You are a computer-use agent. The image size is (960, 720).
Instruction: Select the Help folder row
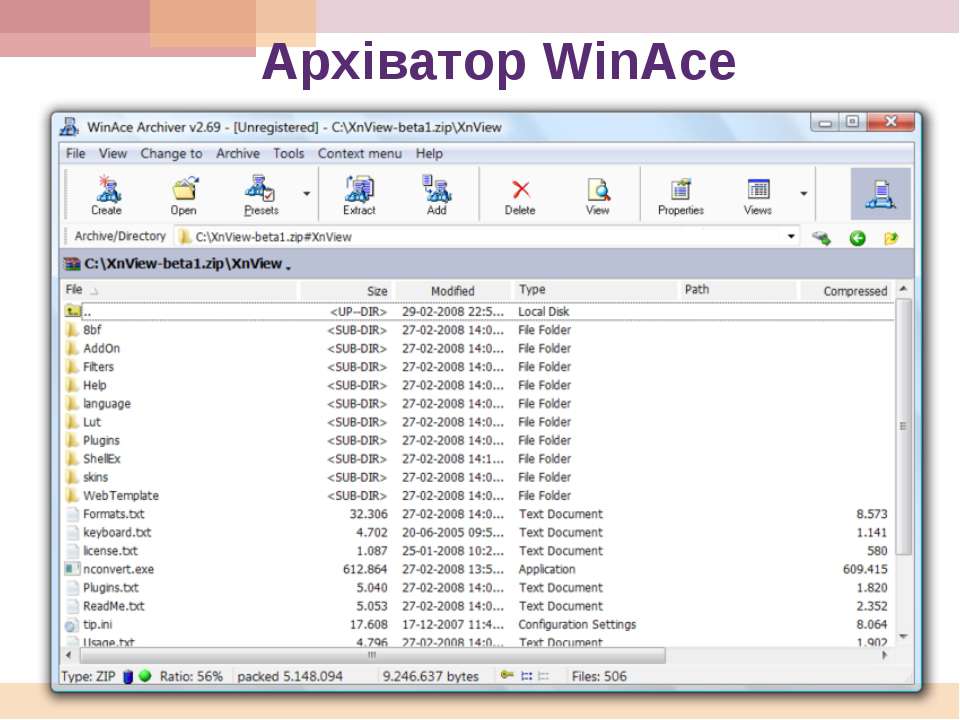[x=479, y=385]
